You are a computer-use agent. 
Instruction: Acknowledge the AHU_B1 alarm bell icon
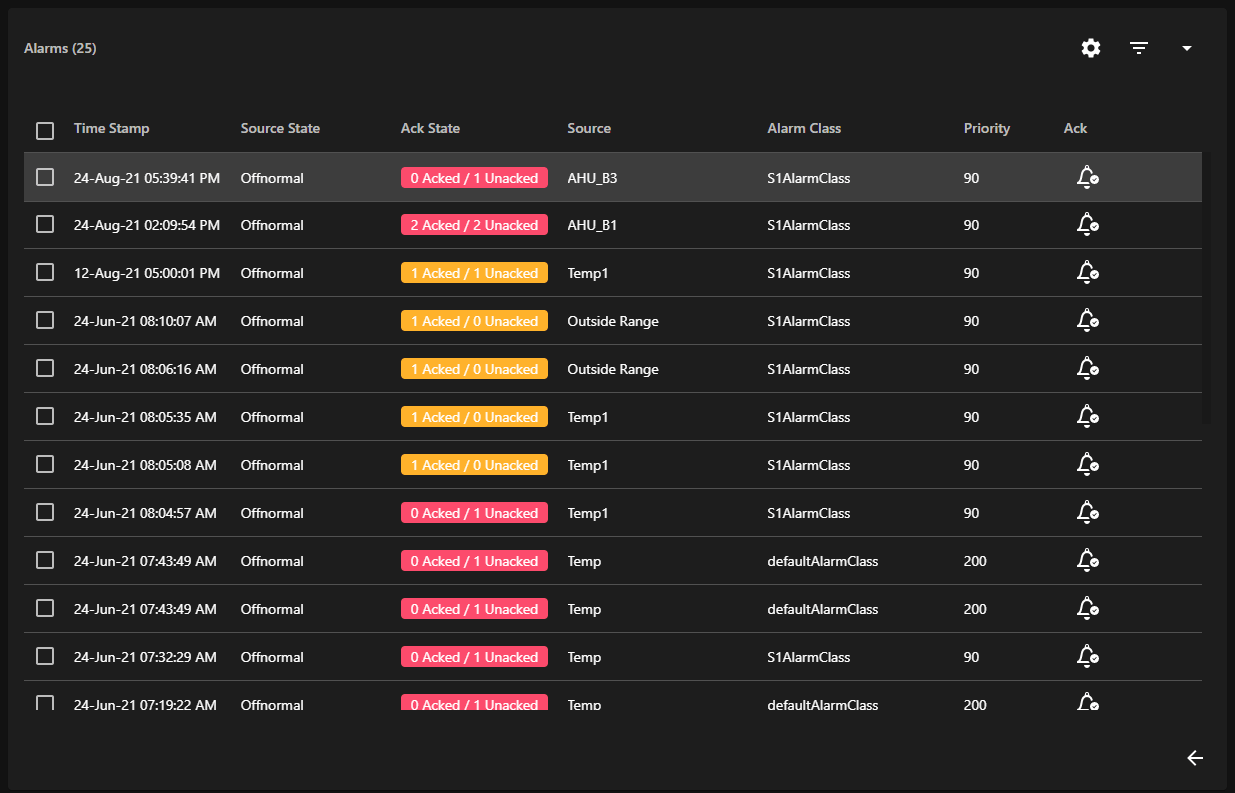coord(1087,225)
